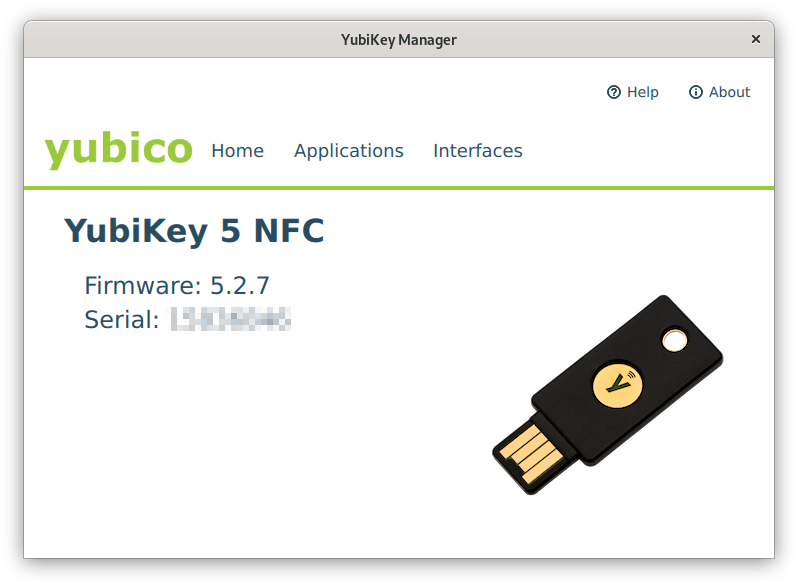Click the green divider line below the menu

398,187
